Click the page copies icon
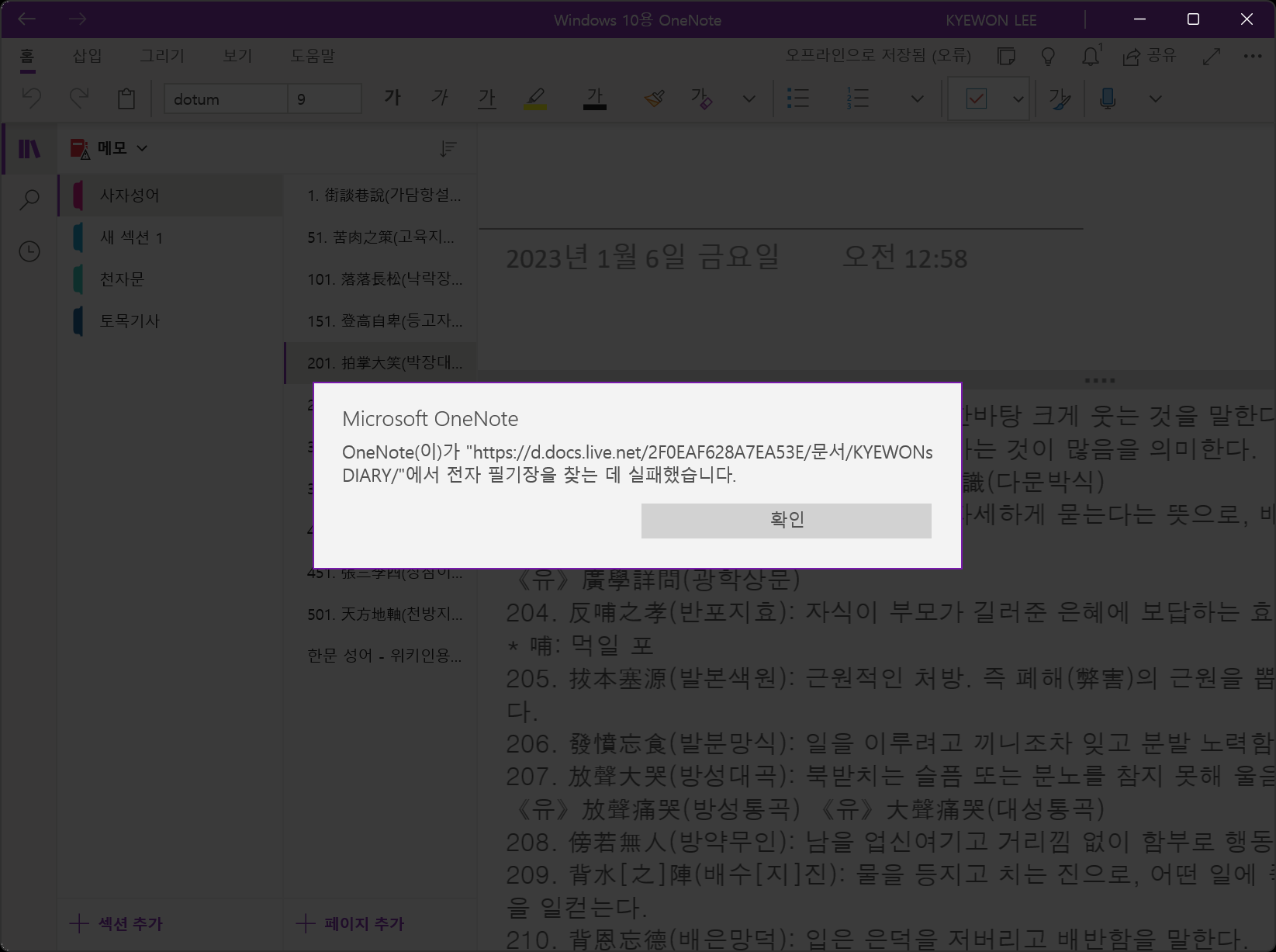Image resolution: width=1276 pixels, height=952 pixels. point(1006,56)
